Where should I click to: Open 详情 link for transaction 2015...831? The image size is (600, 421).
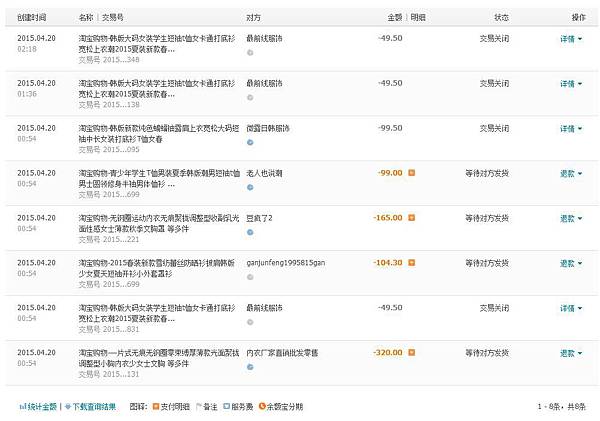[567, 308]
